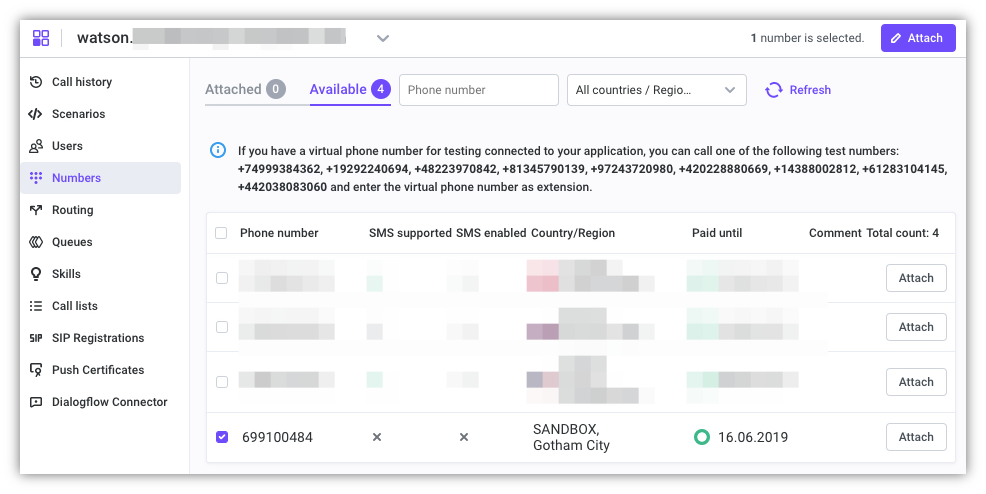
Task: Click the Refresh link
Action: click(x=798, y=90)
